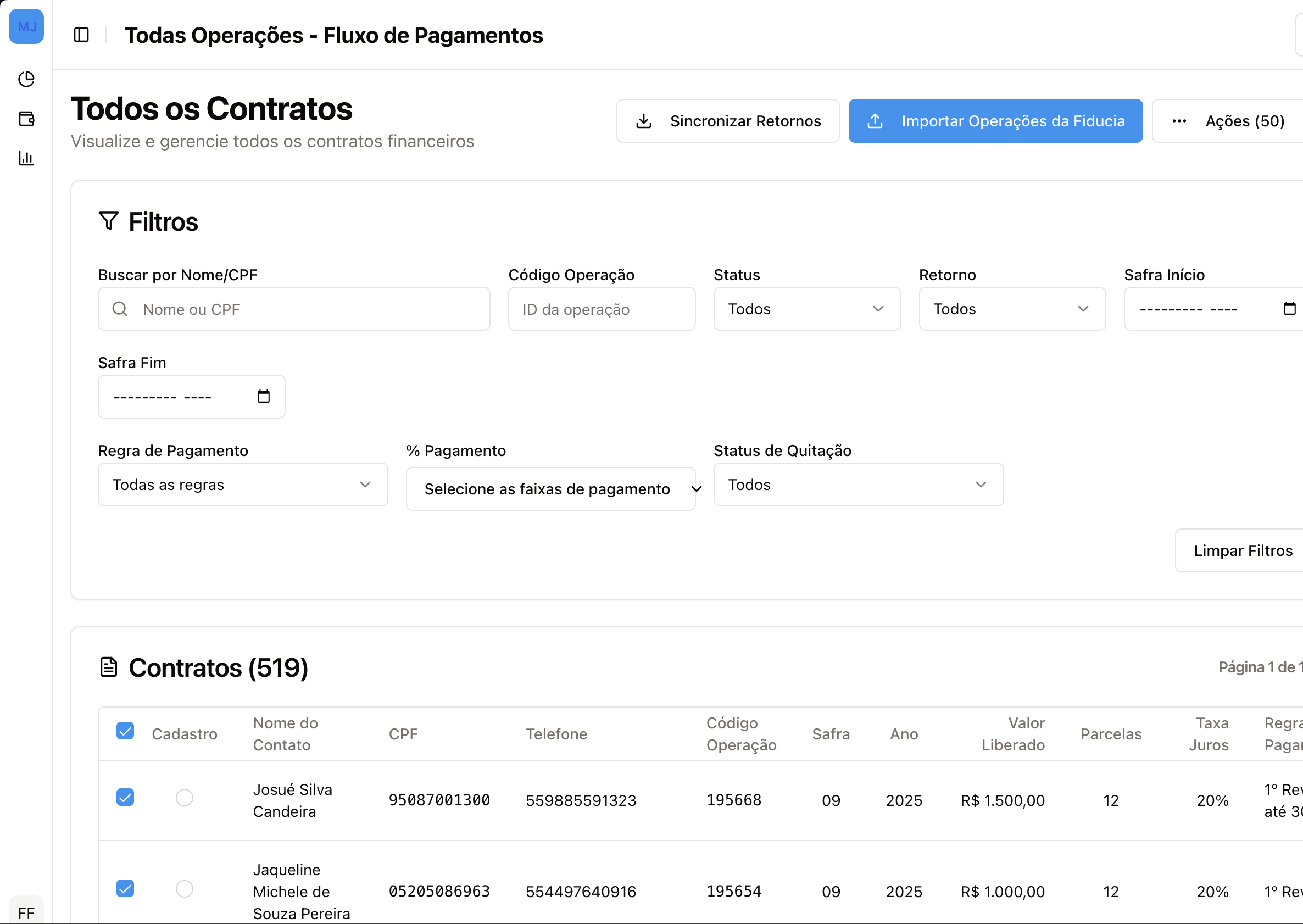Viewport: 1303px width, 924px height.
Task: Open the Status dropdown
Action: [x=806, y=309]
